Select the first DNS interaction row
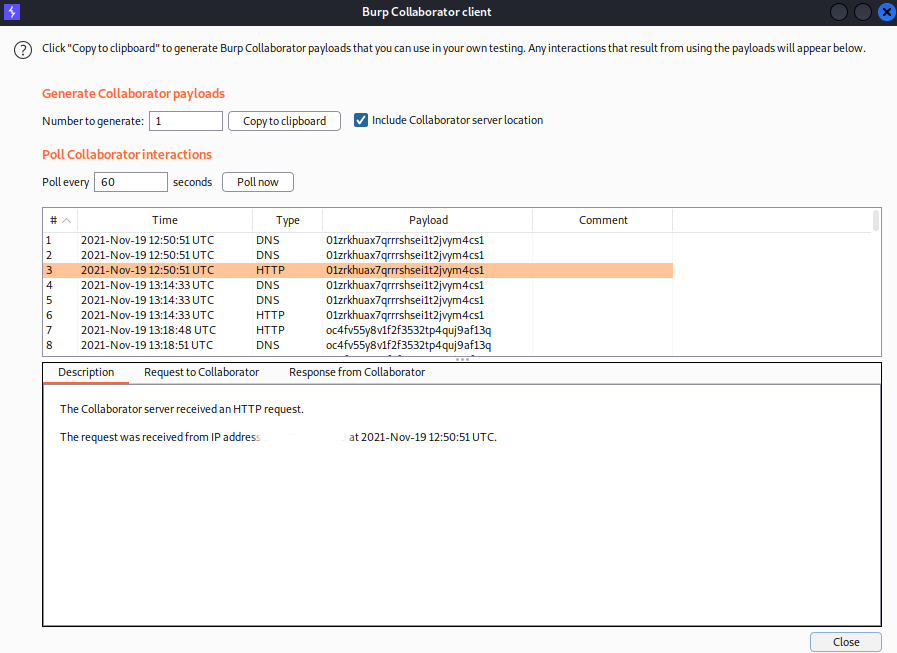Image resolution: width=897 pixels, height=653 pixels. [300, 240]
